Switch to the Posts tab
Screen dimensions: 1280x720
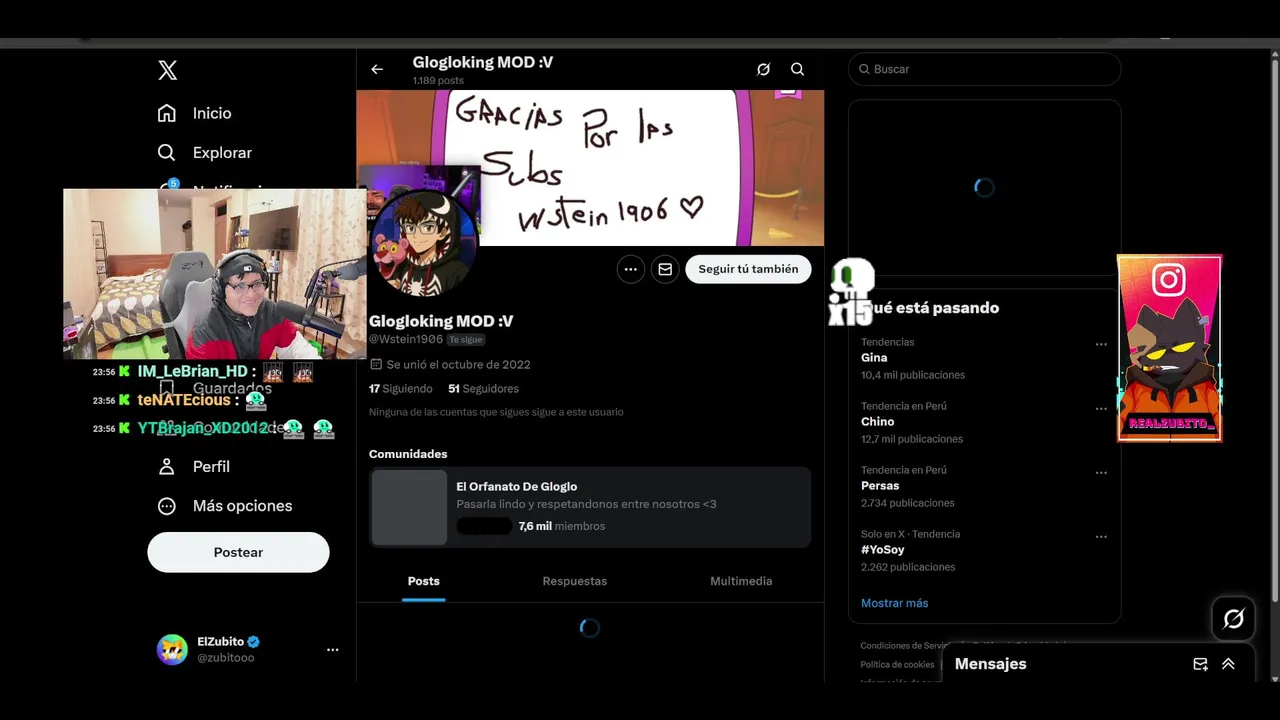pos(424,581)
